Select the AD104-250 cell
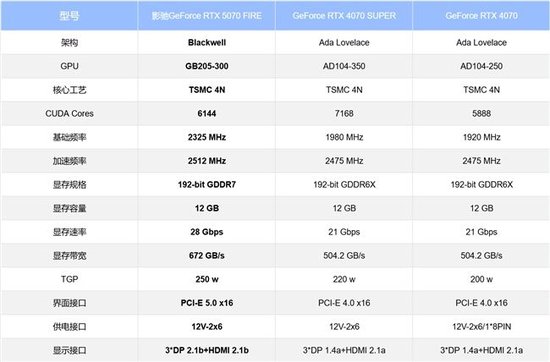 (481, 66)
